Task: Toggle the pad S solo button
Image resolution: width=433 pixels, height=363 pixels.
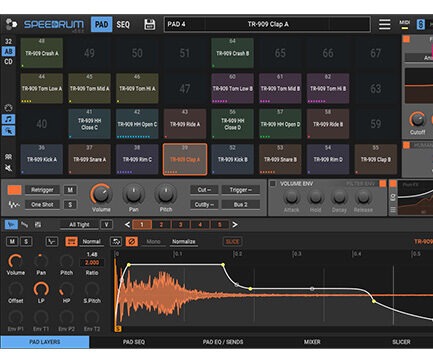Action: click(70, 205)
